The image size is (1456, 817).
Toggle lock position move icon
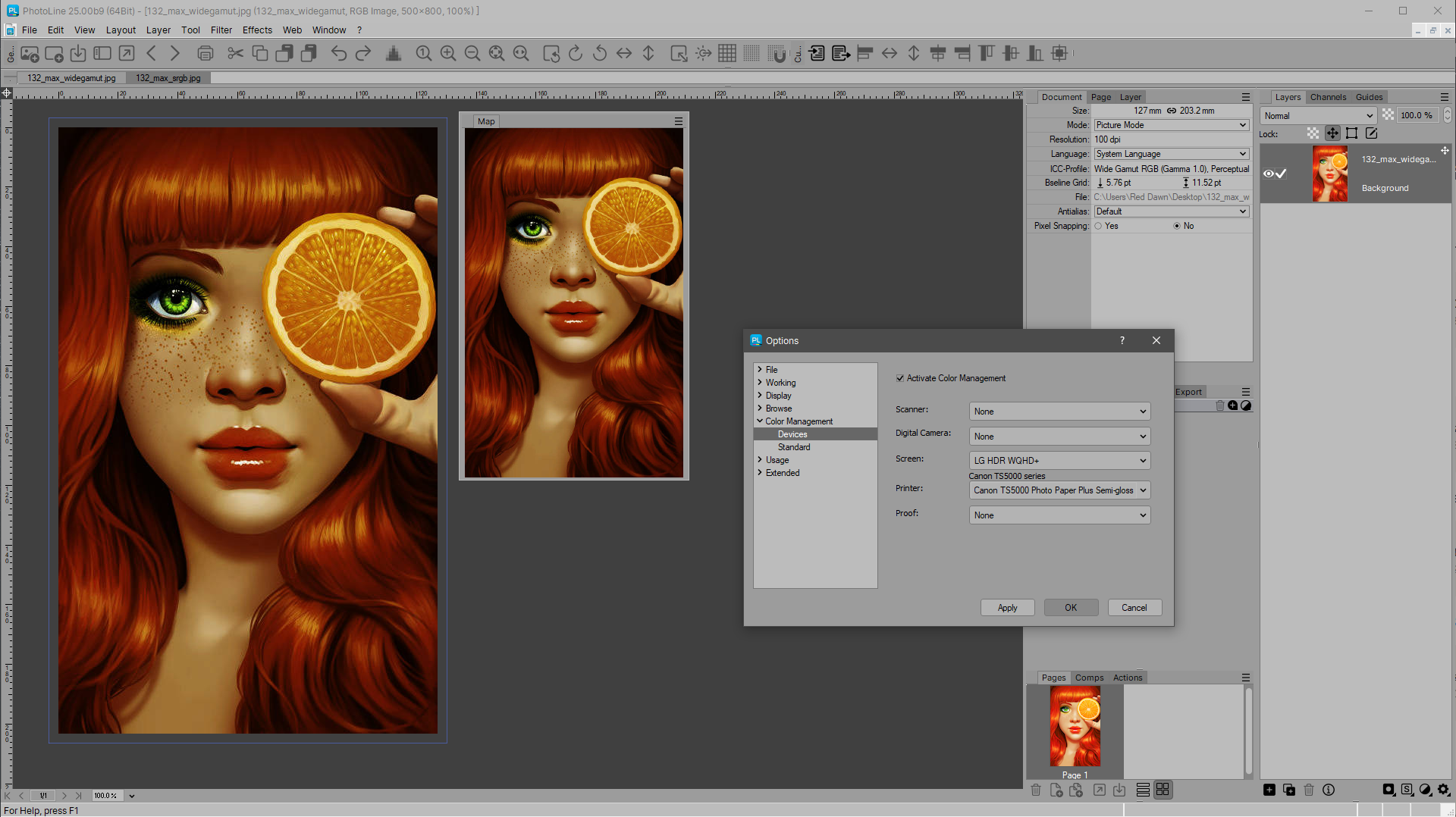pos(1332,133)
